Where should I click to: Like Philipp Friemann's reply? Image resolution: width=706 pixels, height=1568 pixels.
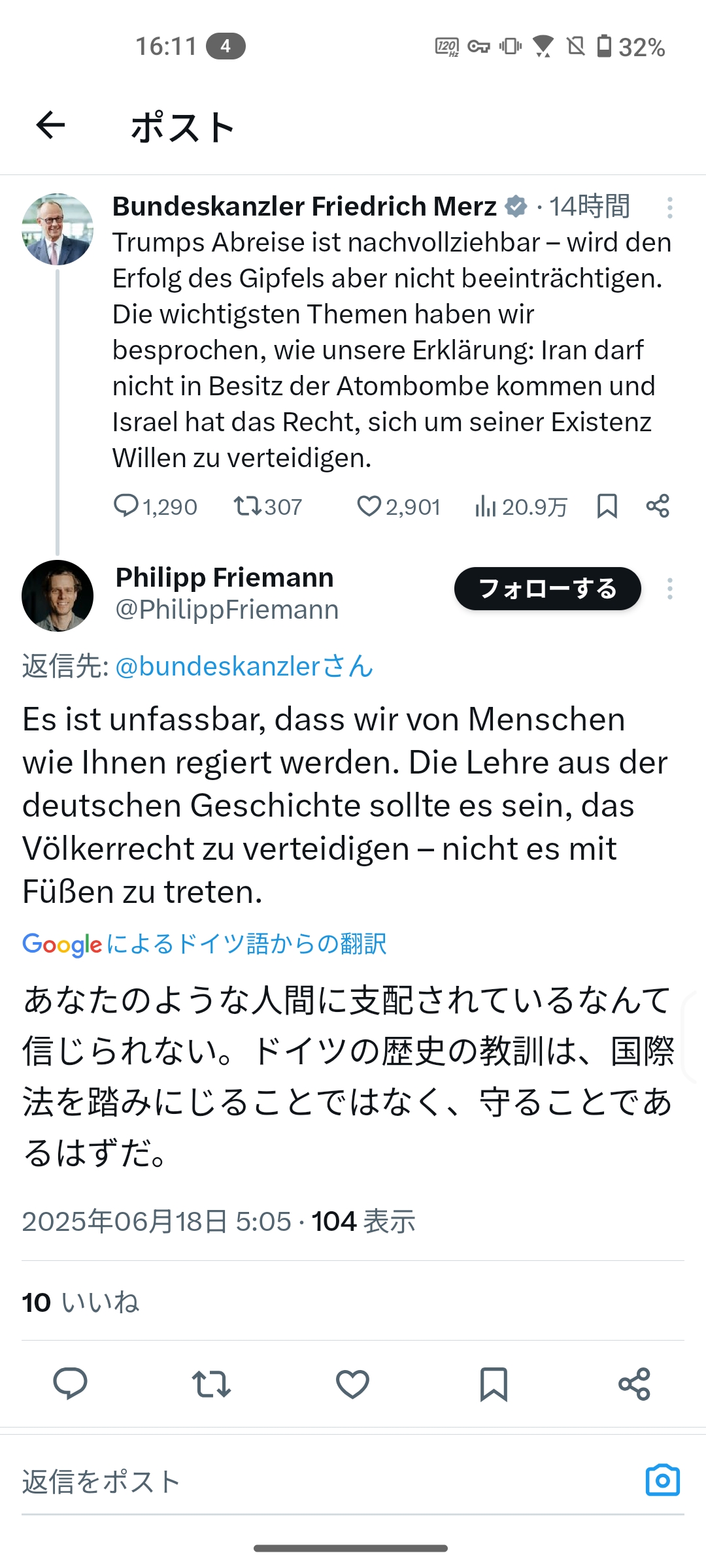352,1383
